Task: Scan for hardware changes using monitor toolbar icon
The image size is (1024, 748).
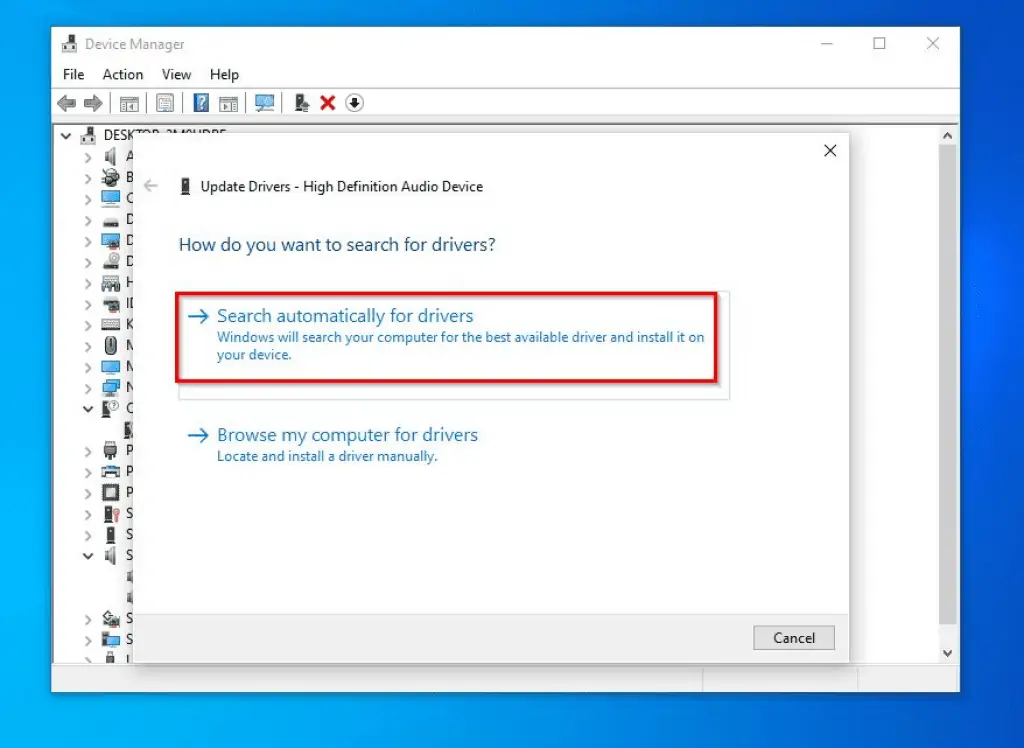Action: coord(264,103)
